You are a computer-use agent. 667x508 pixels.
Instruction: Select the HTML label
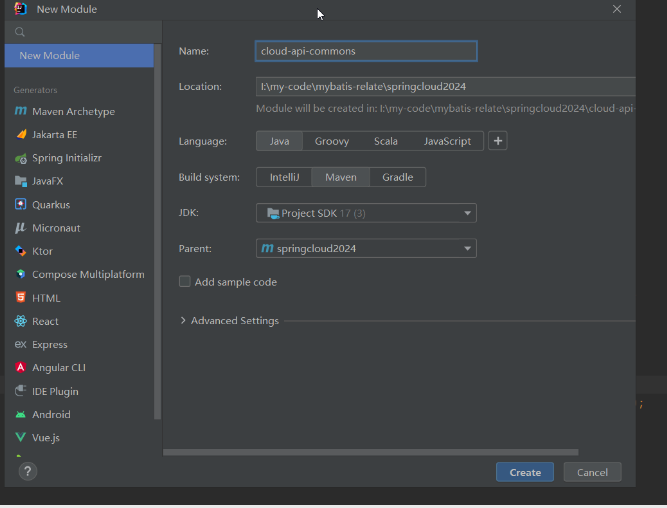pyautogui.click(x=46, y=298)
